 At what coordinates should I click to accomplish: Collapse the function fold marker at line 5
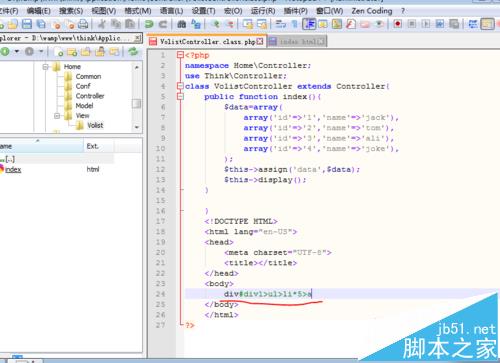coord(180,97)
